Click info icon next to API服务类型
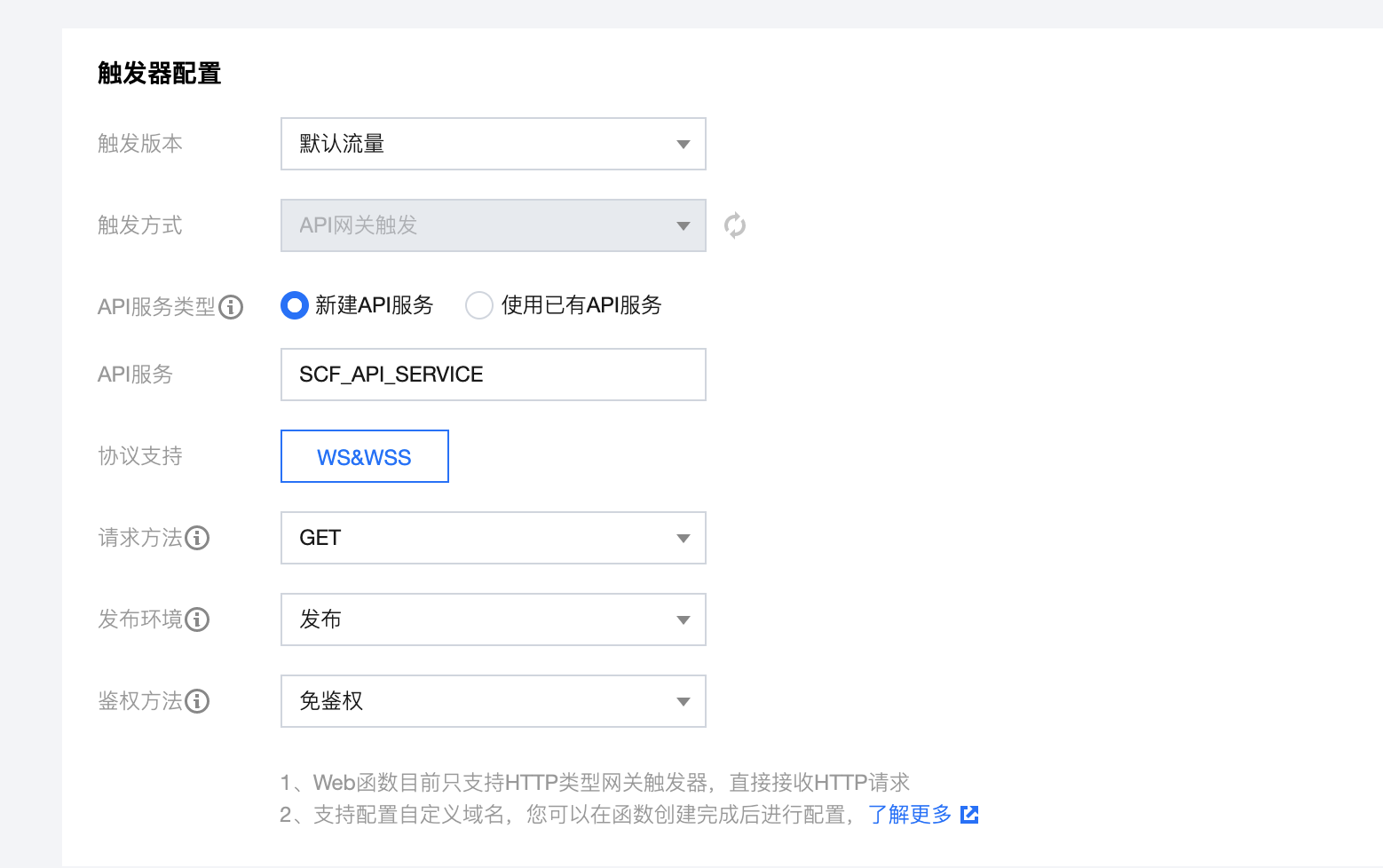This screenshot has height=868, width=1383. (x=231, y=307)
